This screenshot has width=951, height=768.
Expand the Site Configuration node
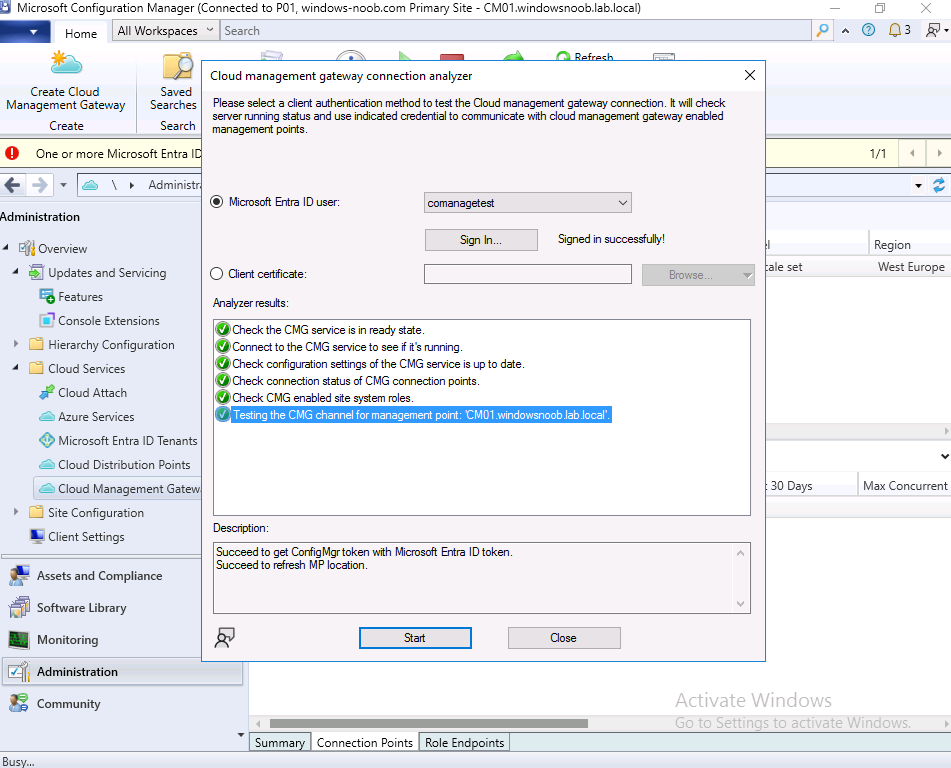point(16,512)
